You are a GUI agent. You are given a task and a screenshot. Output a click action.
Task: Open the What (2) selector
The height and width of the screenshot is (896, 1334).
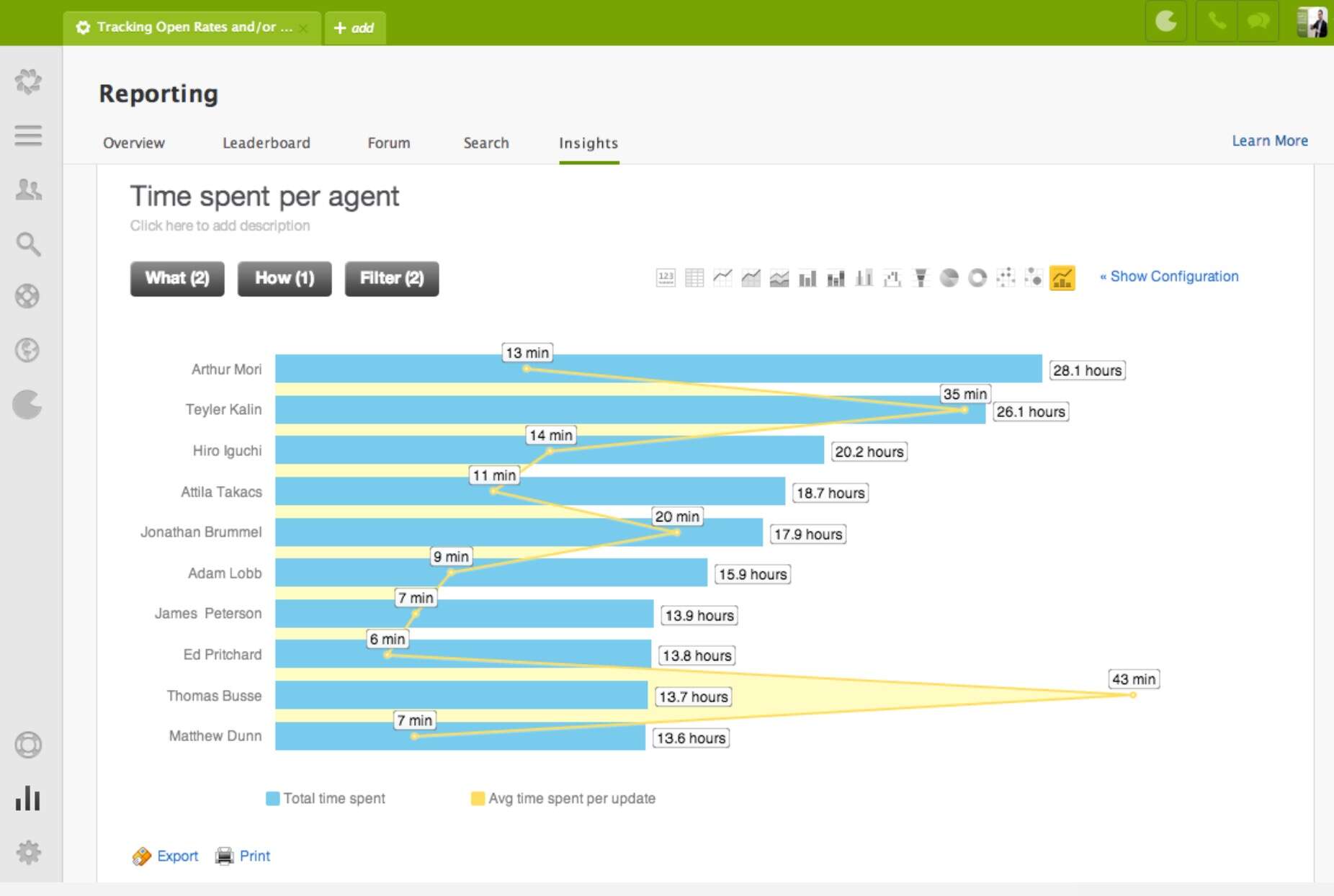click(176, 278)
